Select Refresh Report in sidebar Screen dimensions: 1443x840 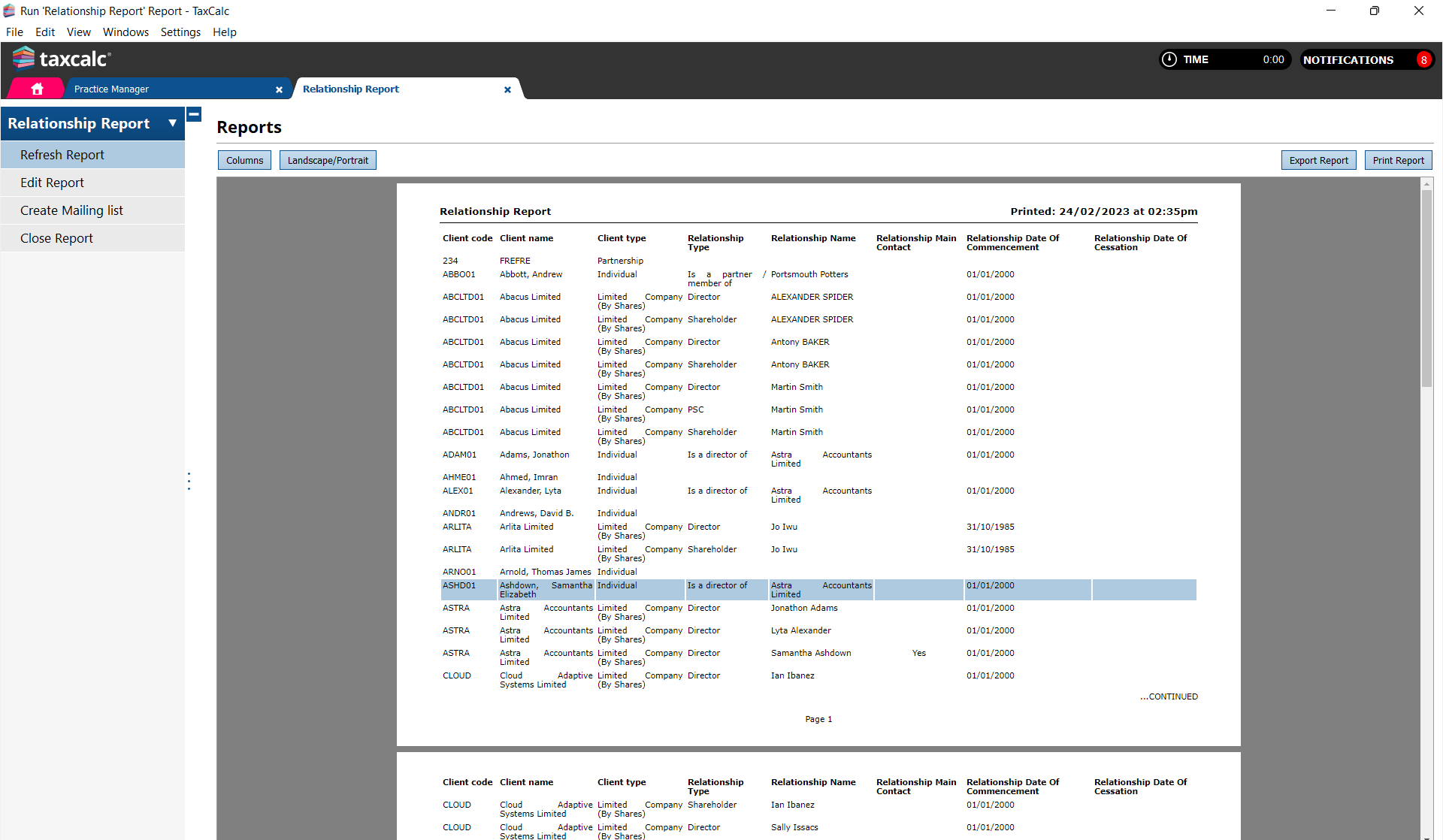tap(62, 155)
